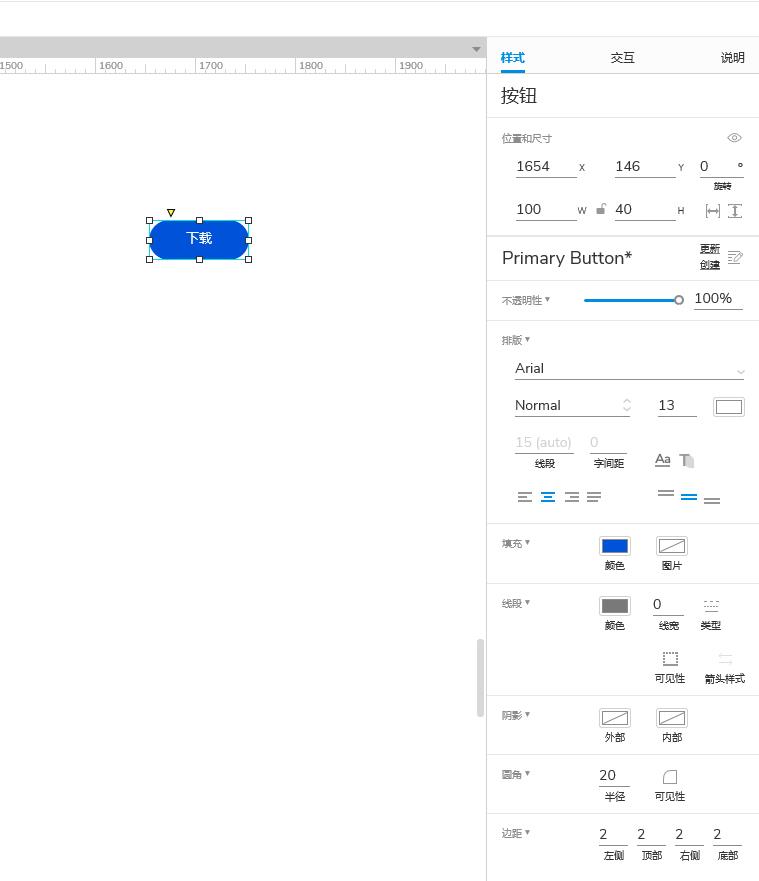Justify text alignment
Screen dimensions: 759x881
[594, 497]
